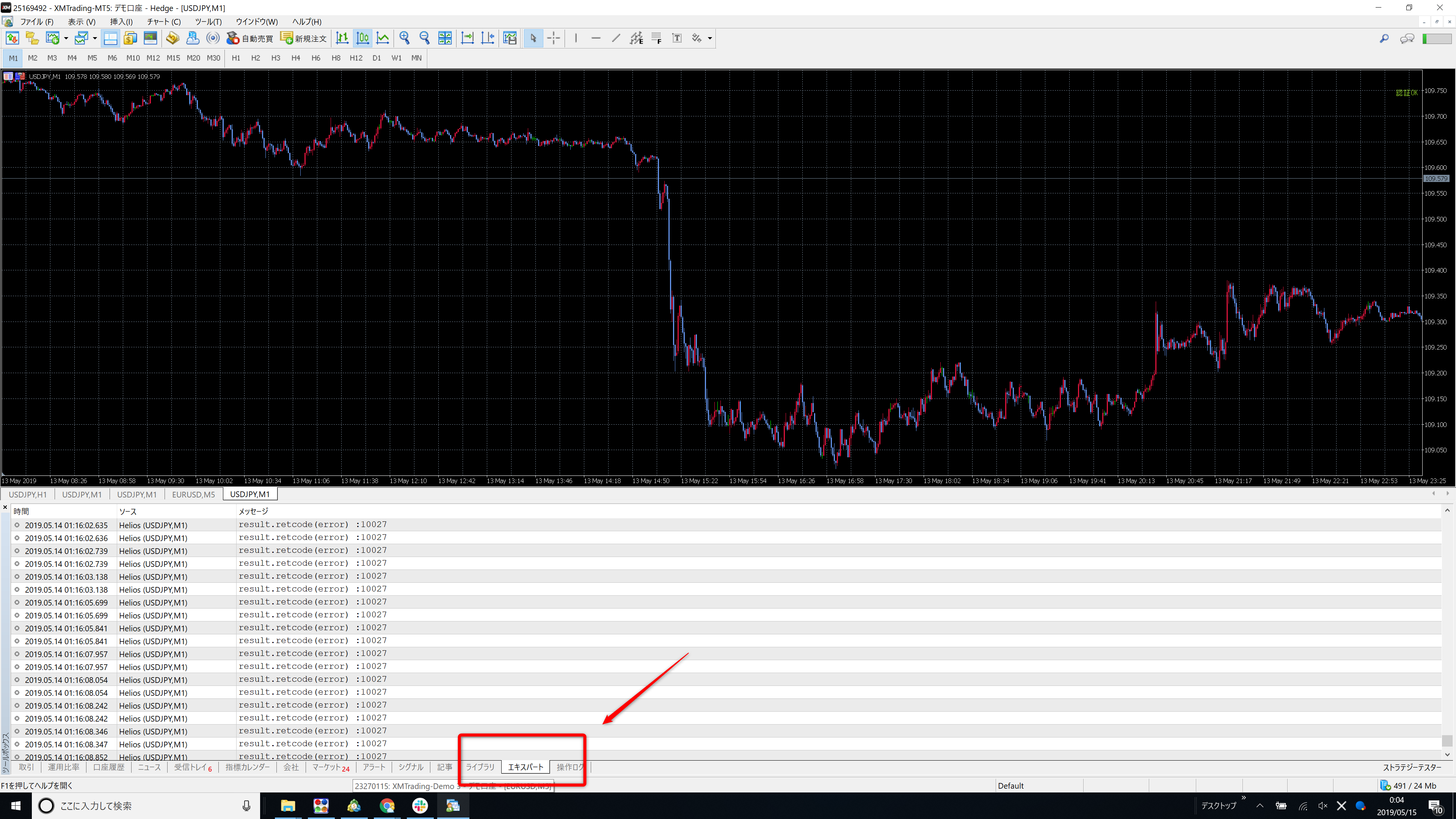Image resolution: width=1456 pixels, height=819 pixels.
Task: Expand the new chart dropdown arrow
Action: (x=66, y=38)
